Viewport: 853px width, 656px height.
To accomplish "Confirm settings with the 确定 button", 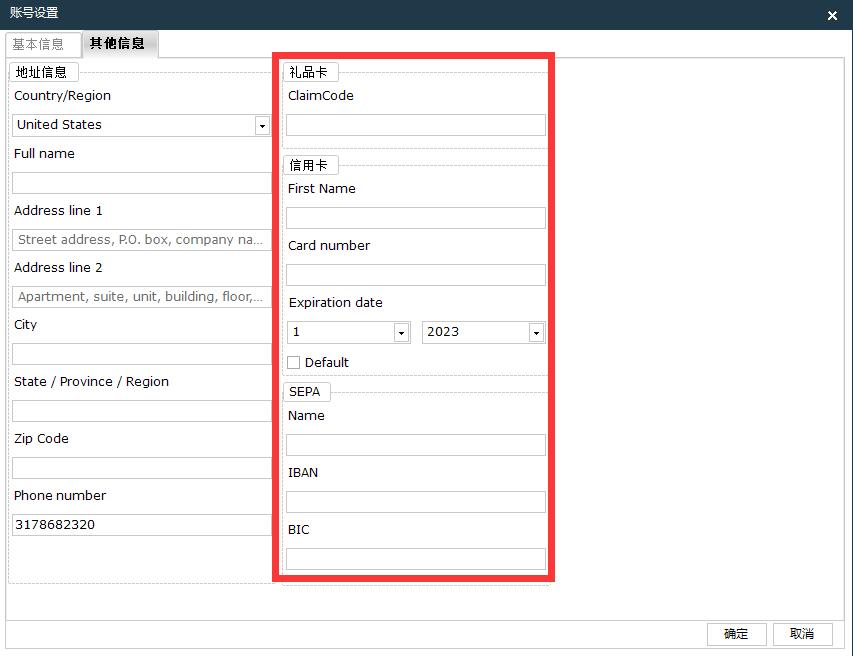I will [x=736, y=634].
